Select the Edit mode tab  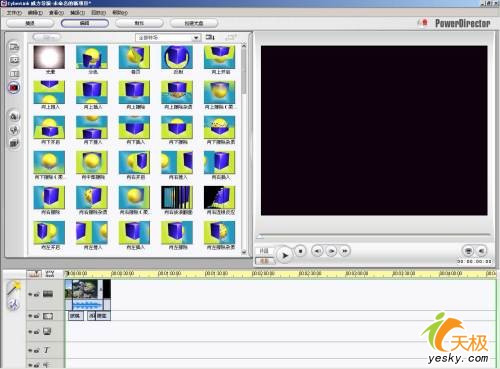[x=85, y=23]
